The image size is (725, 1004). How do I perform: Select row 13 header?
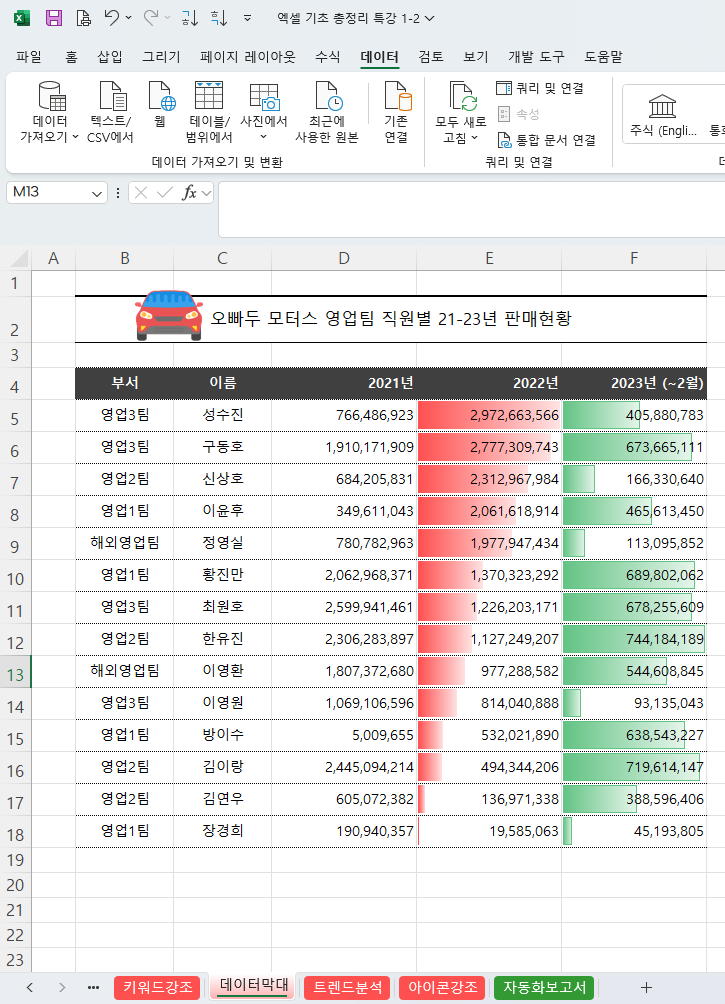point(15,674)
